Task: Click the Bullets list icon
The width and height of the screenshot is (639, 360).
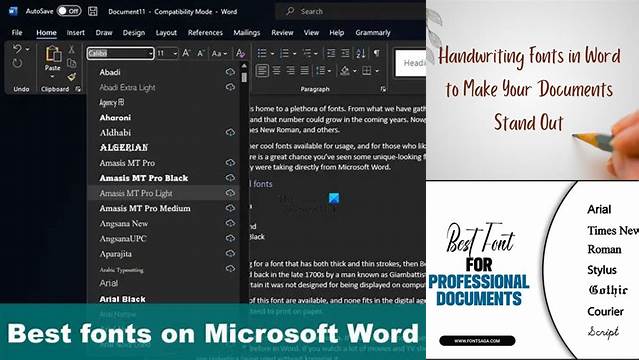Action: coord(262,53)
